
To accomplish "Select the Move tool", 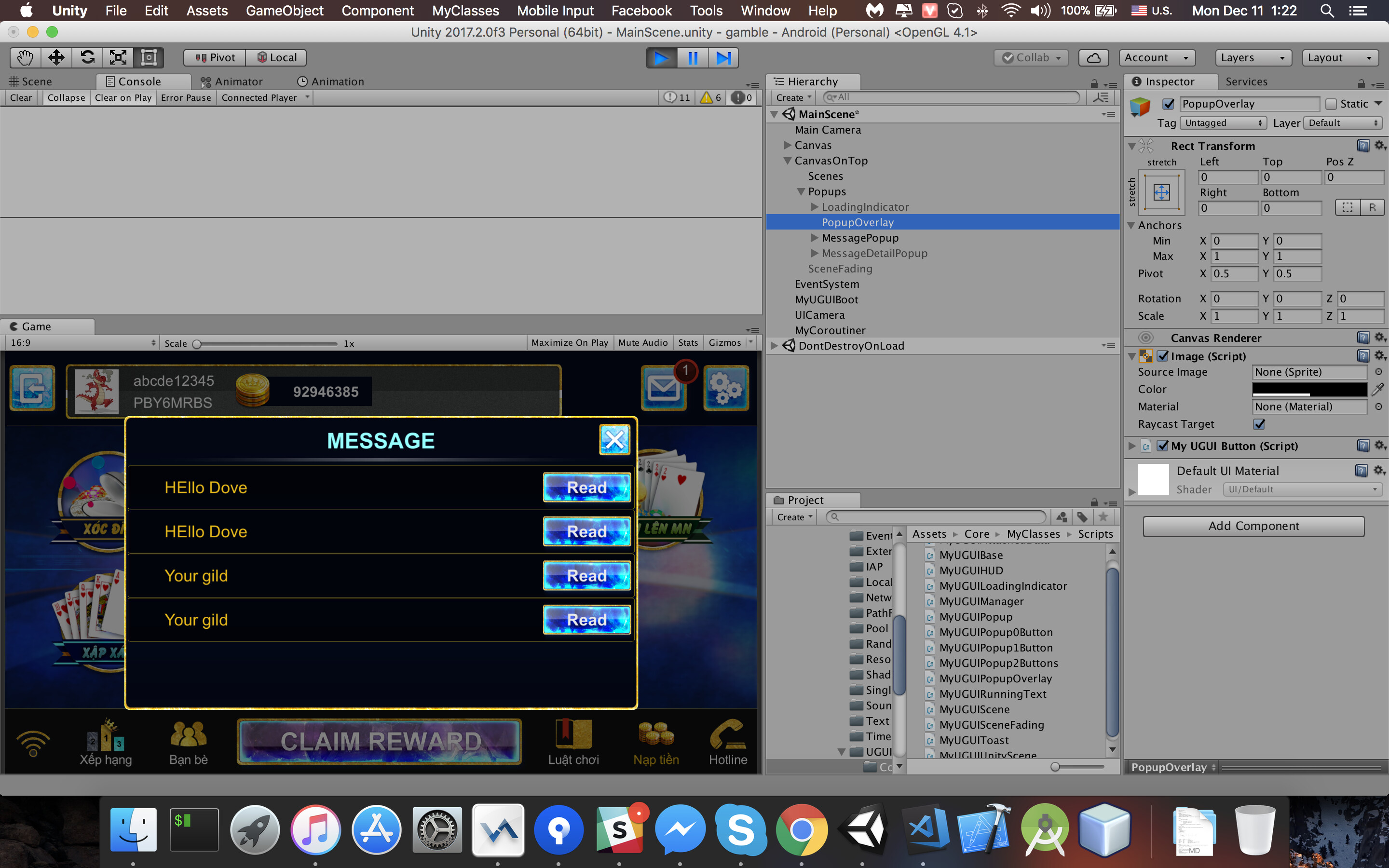I will click(x=55, y=57).
